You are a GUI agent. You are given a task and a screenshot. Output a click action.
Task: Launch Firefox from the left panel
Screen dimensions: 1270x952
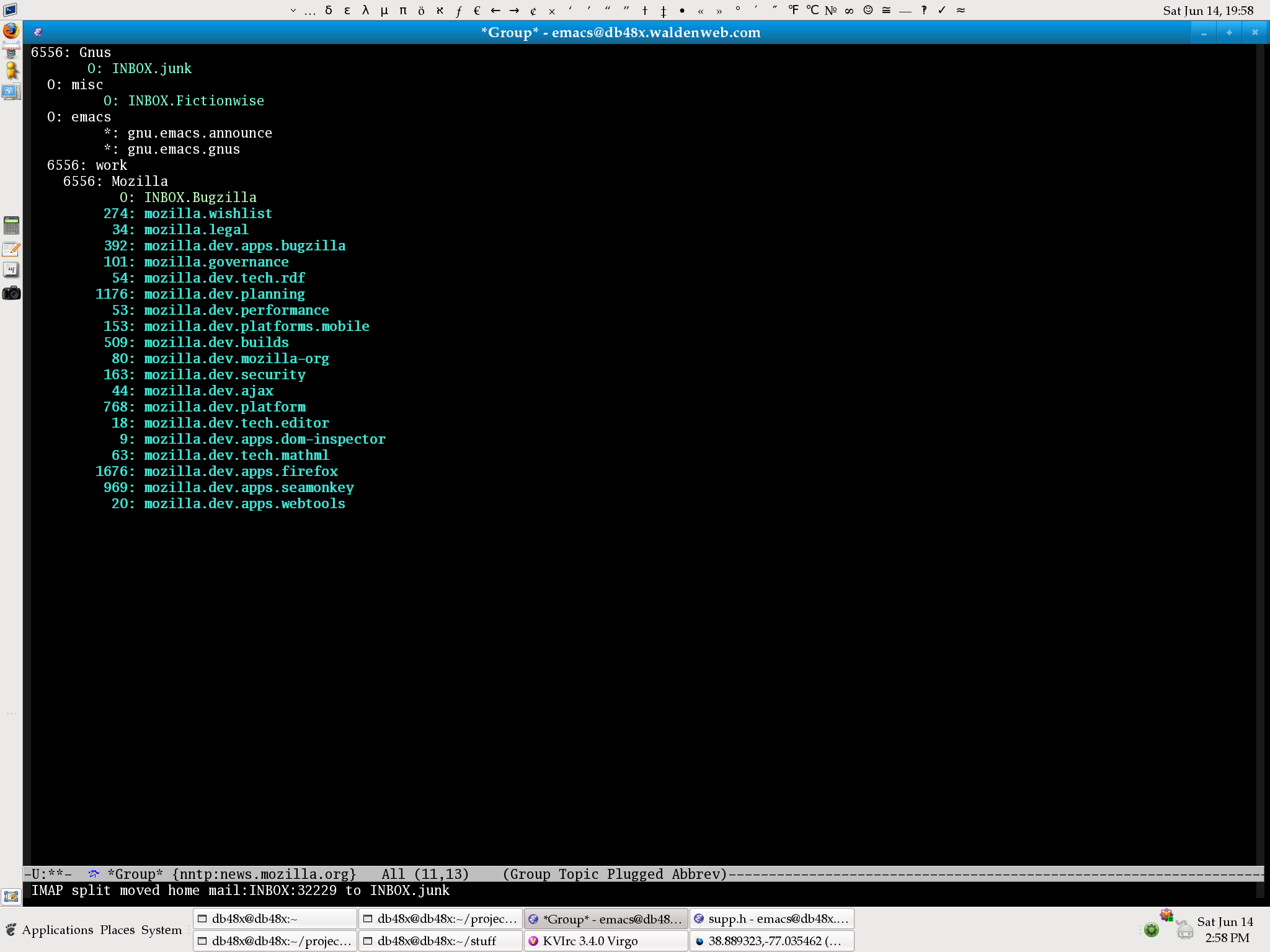(11, 31)
